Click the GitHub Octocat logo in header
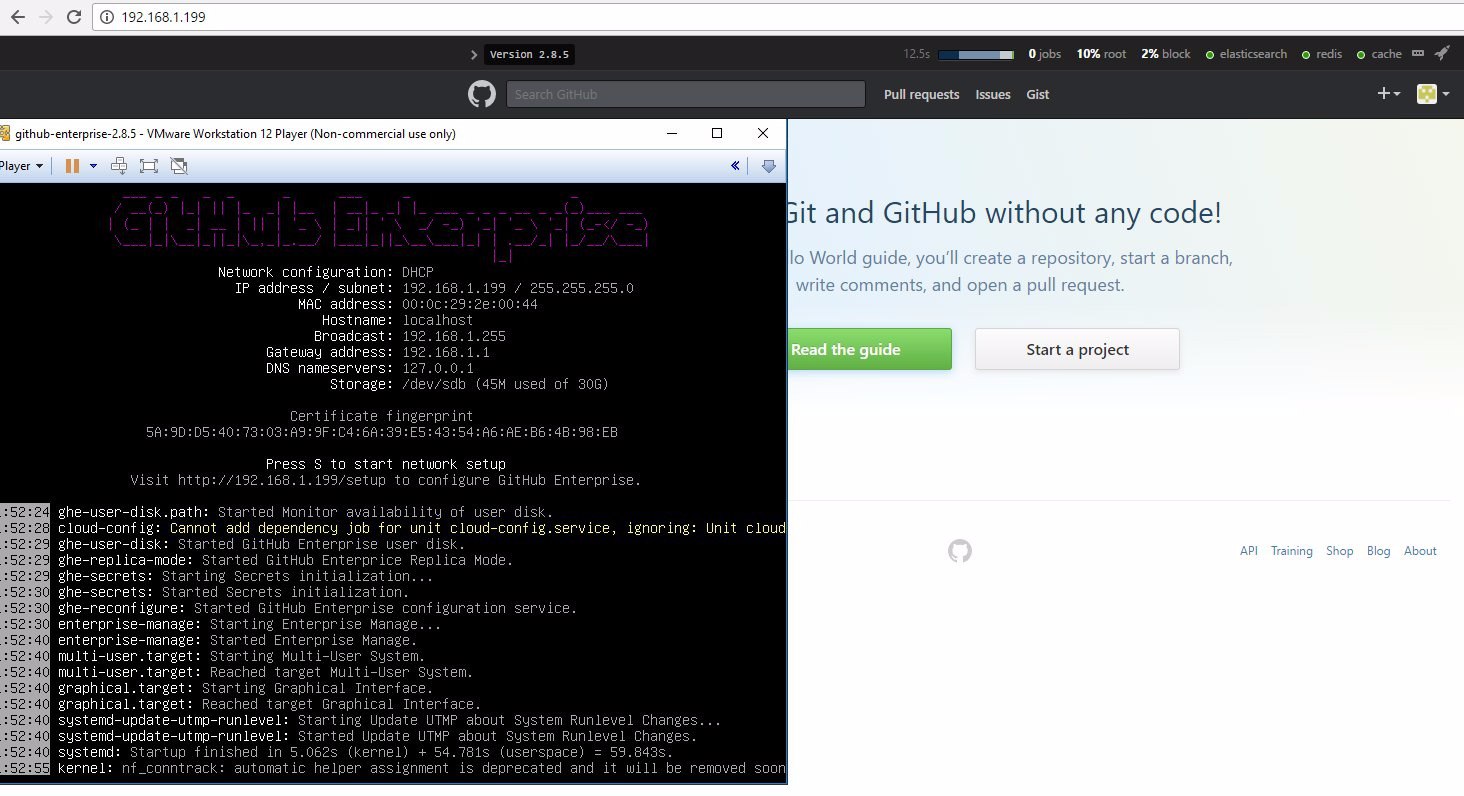 [x=482, y=94]
